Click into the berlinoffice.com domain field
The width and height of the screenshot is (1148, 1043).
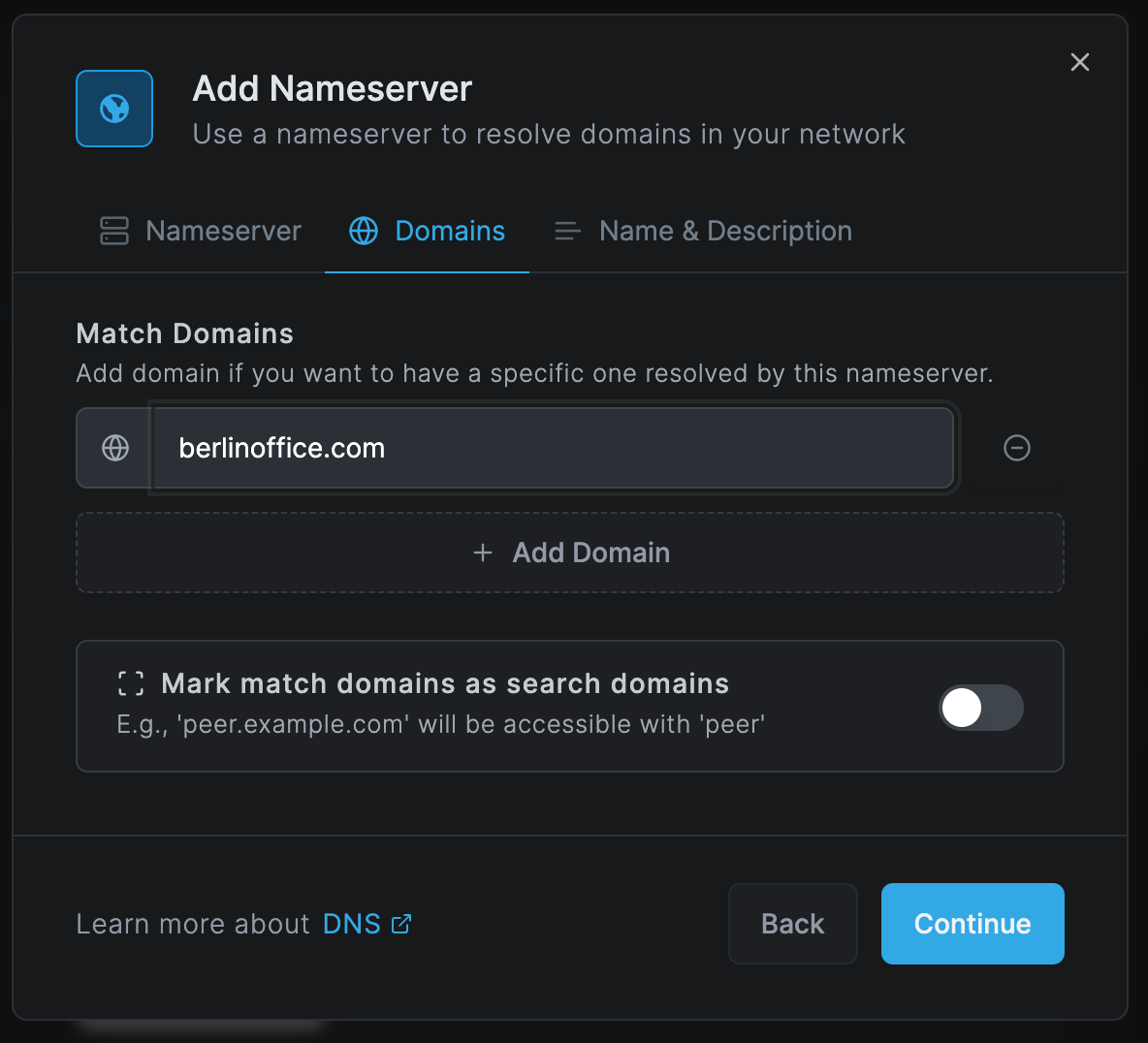pyautogui.click(x=553, y=448)
